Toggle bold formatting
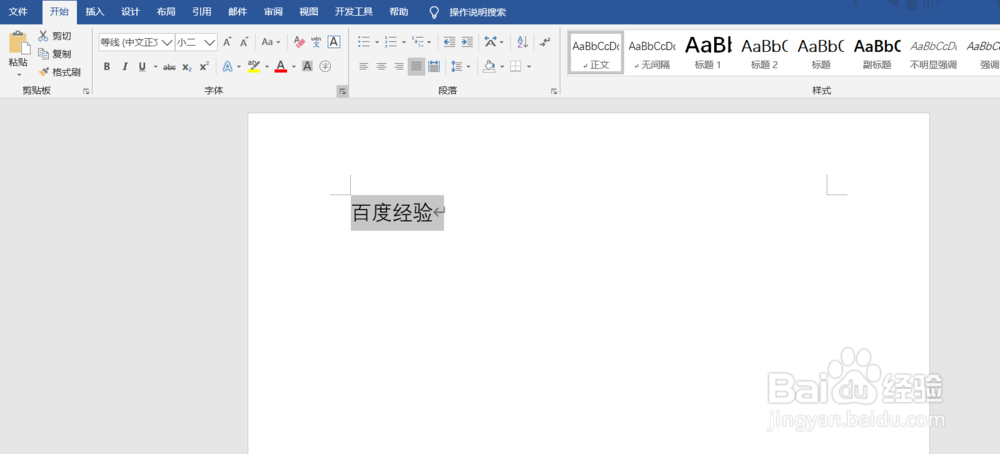This screenshot has height=454, width=1000. click(107, 66)
